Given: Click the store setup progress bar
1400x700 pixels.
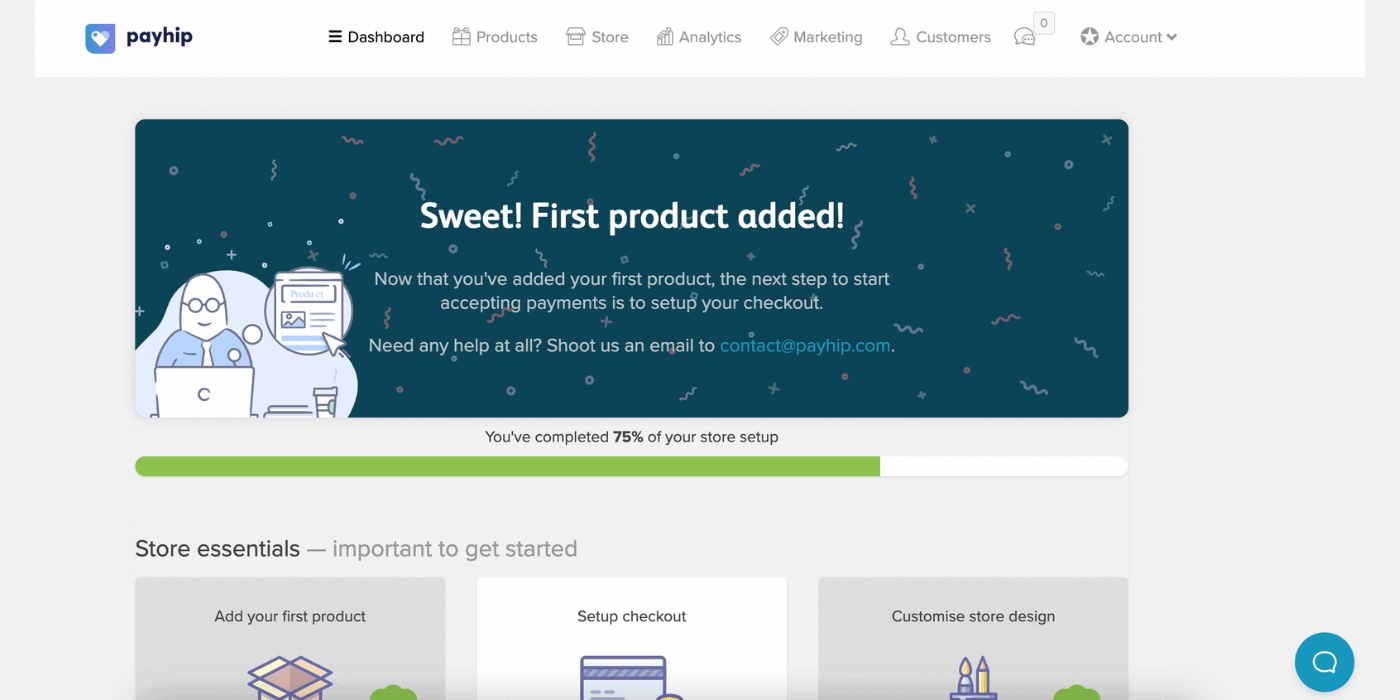Looking at the screenshot, I should (631, 466).
